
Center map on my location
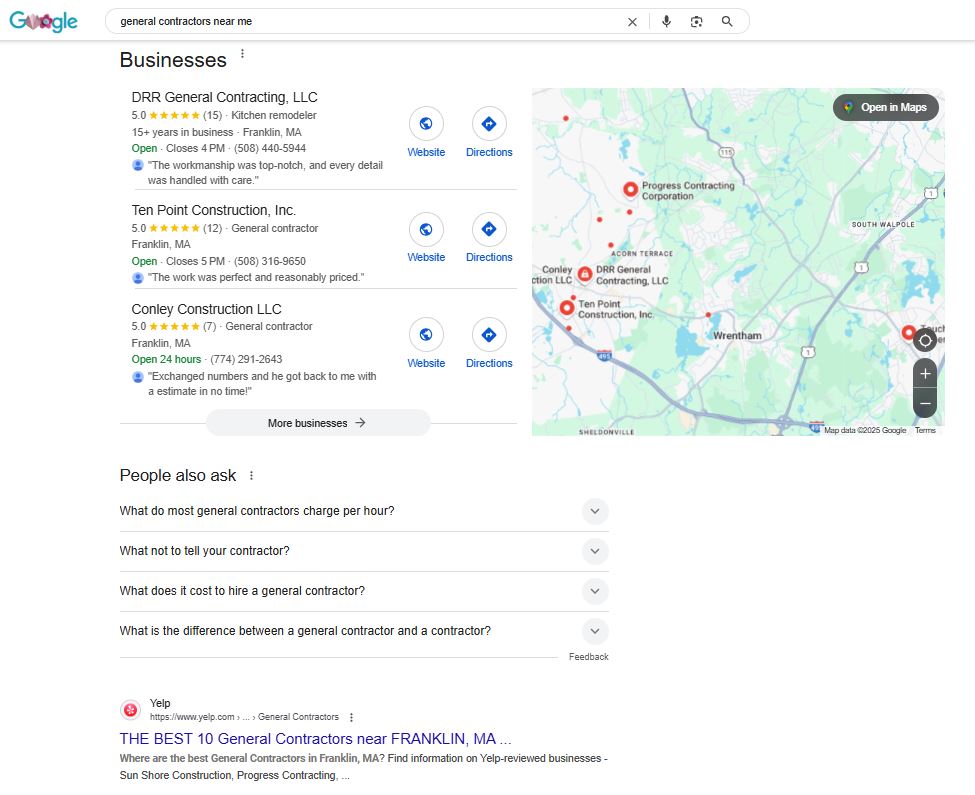point(925,341)
